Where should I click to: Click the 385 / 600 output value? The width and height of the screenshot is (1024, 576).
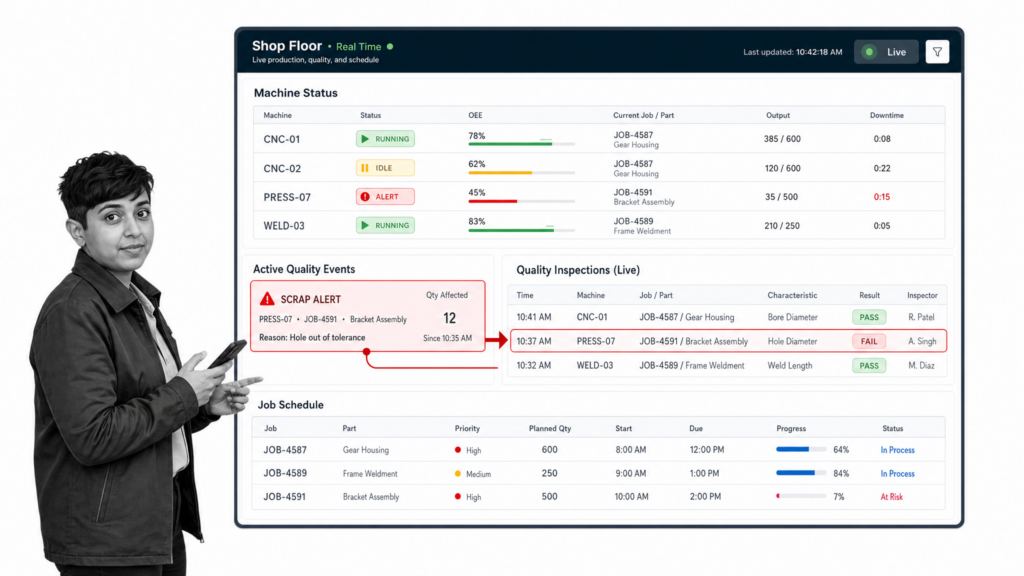click(782, 138)
